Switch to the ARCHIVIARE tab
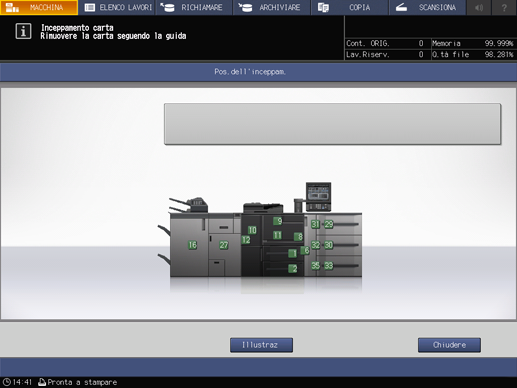 point(272,7)
